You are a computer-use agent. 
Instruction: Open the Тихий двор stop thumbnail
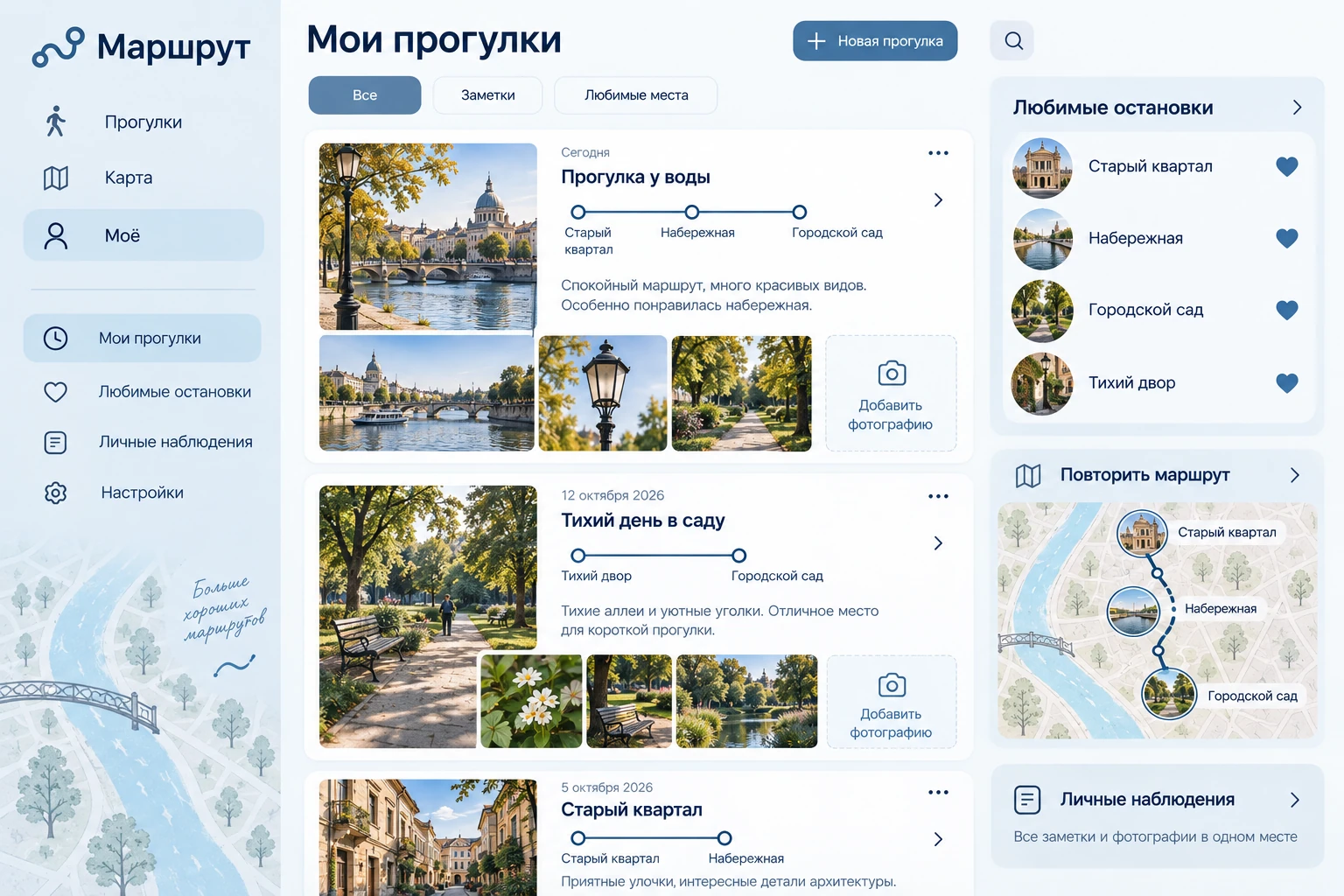point(1042,383)
